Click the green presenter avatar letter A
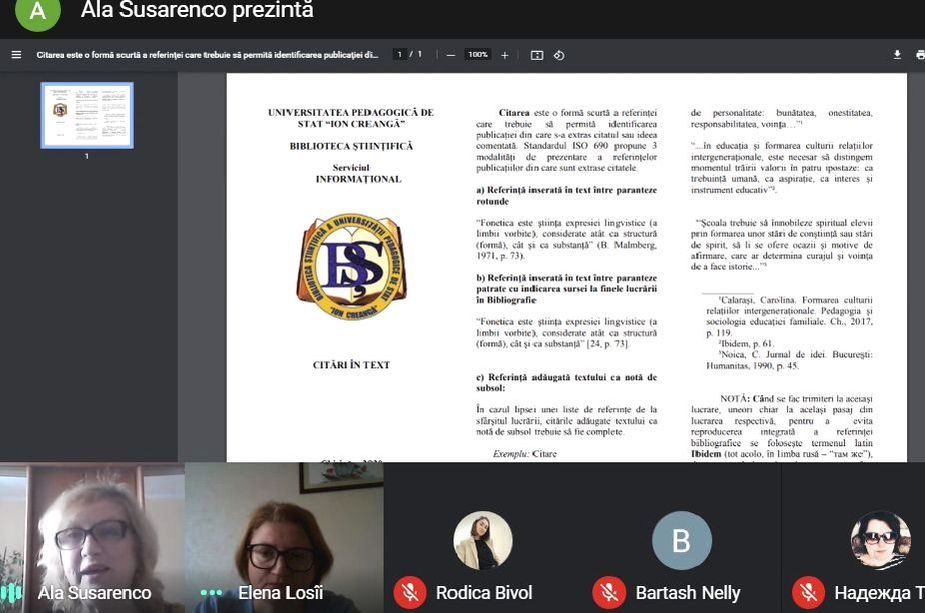The image size is (925, 613). [x=38, y=12]
